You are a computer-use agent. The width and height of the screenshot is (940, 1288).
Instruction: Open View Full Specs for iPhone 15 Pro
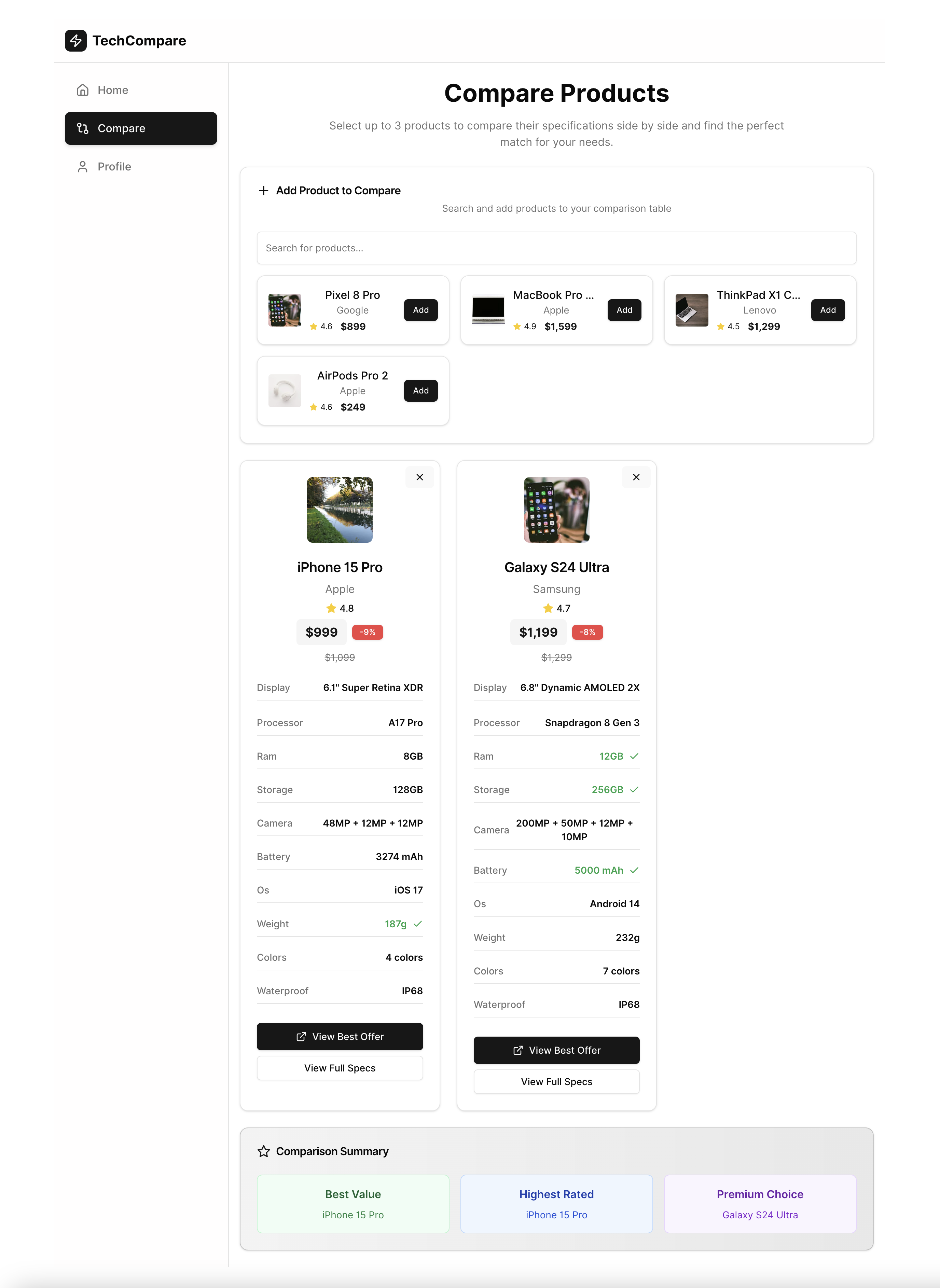[340, 1068]
